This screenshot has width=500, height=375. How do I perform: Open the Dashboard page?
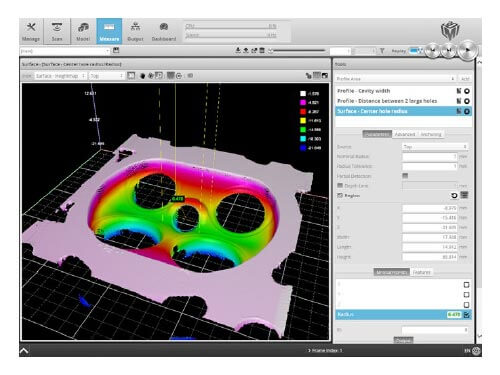(164, 31)
